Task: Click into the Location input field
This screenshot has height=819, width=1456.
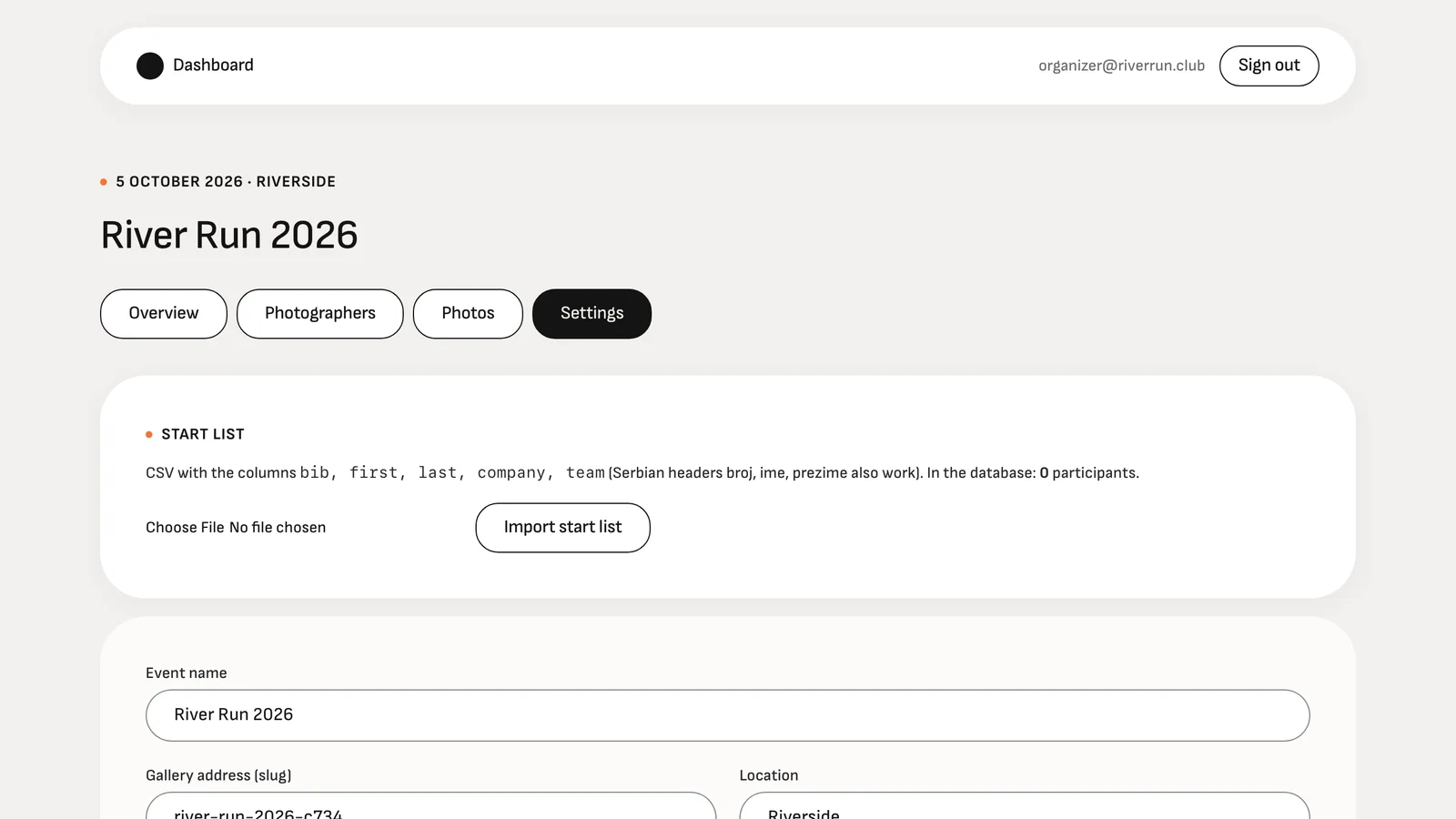Action: tap(1025, 806)
